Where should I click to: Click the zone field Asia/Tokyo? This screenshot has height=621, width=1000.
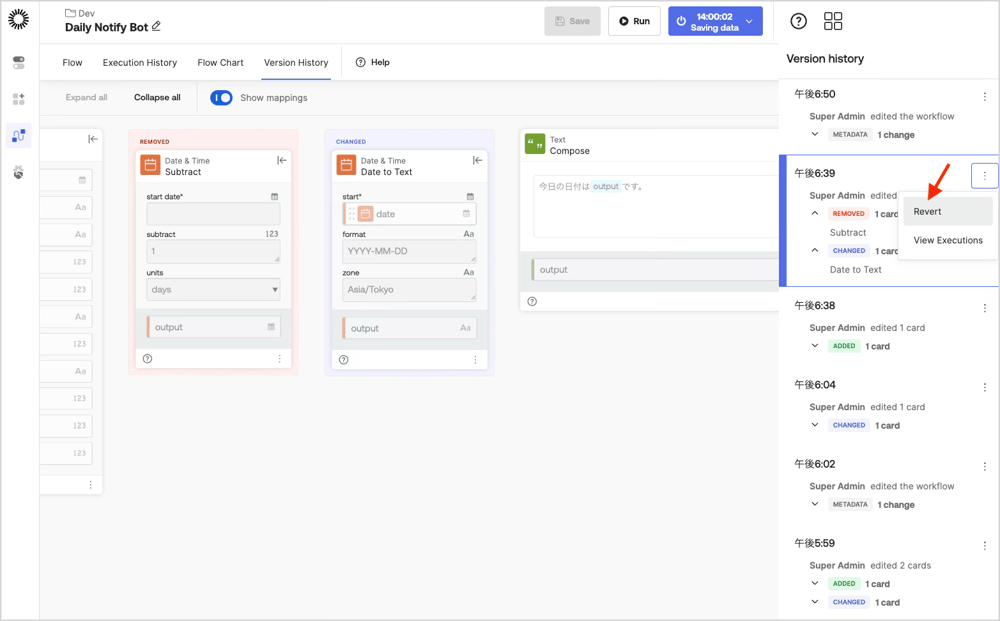409,289
